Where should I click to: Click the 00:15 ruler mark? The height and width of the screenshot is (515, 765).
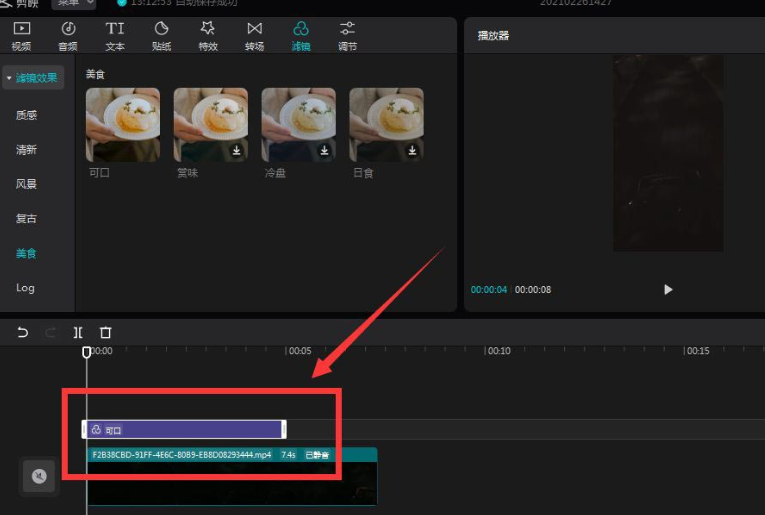click(x=697, y=351)
